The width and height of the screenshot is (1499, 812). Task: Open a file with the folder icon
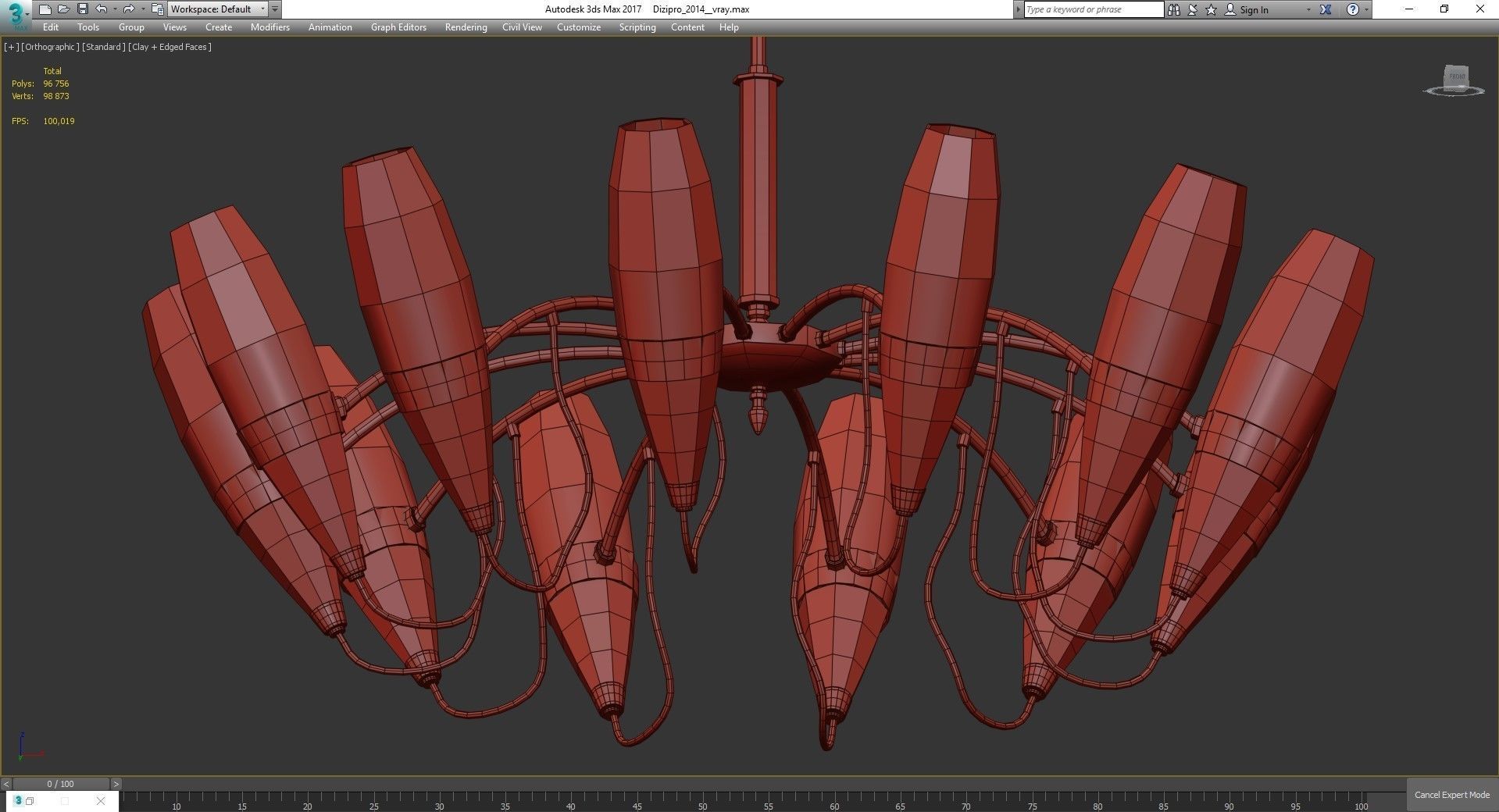coord(63,9)
